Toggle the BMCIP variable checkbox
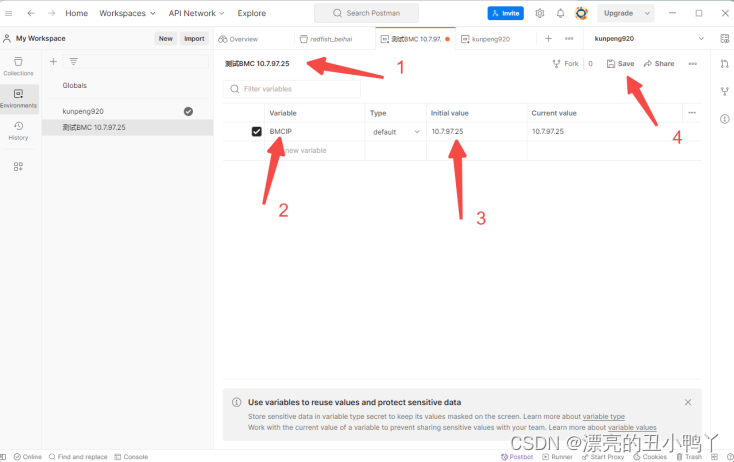734x462 pixels. click(257, 132)
